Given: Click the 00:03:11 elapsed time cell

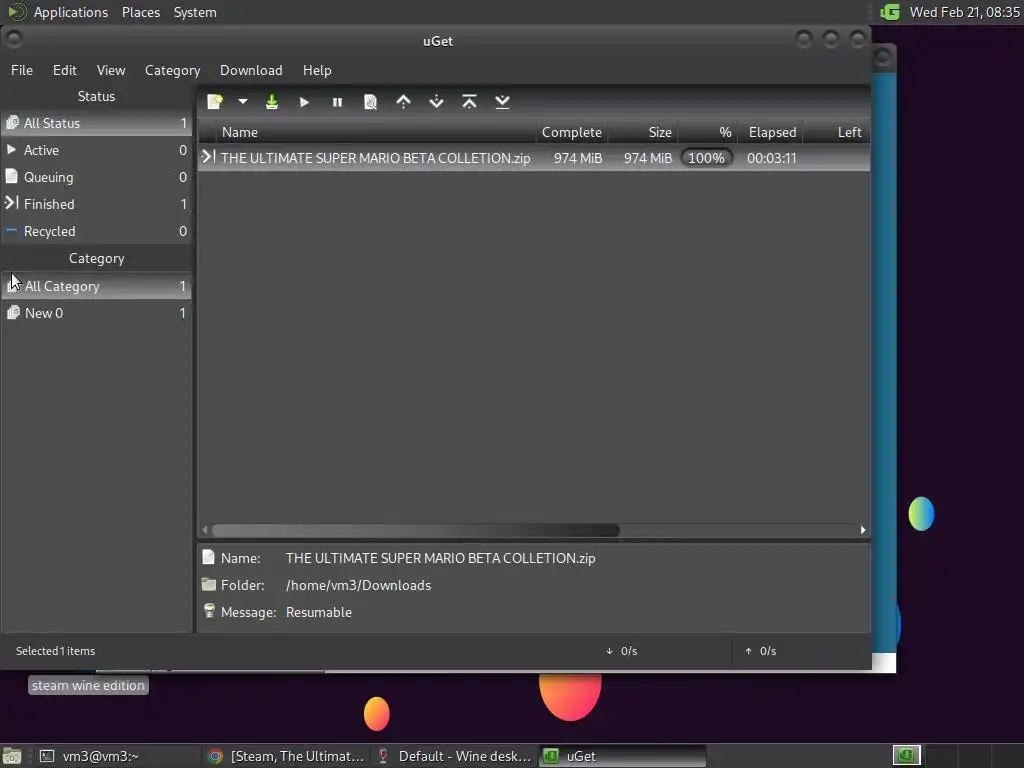Looking at the screenshot, I should [772, 158].
